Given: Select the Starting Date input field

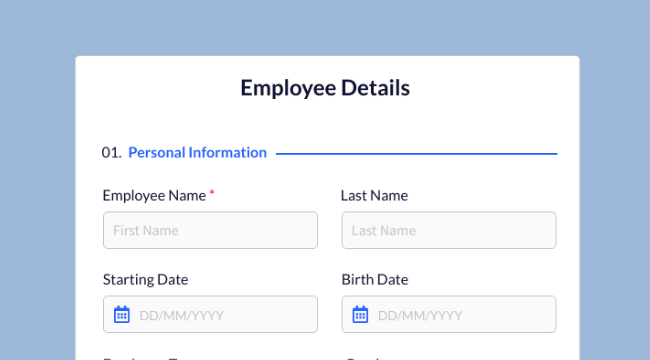Looking at the screenshot, I should coord(210,314).
